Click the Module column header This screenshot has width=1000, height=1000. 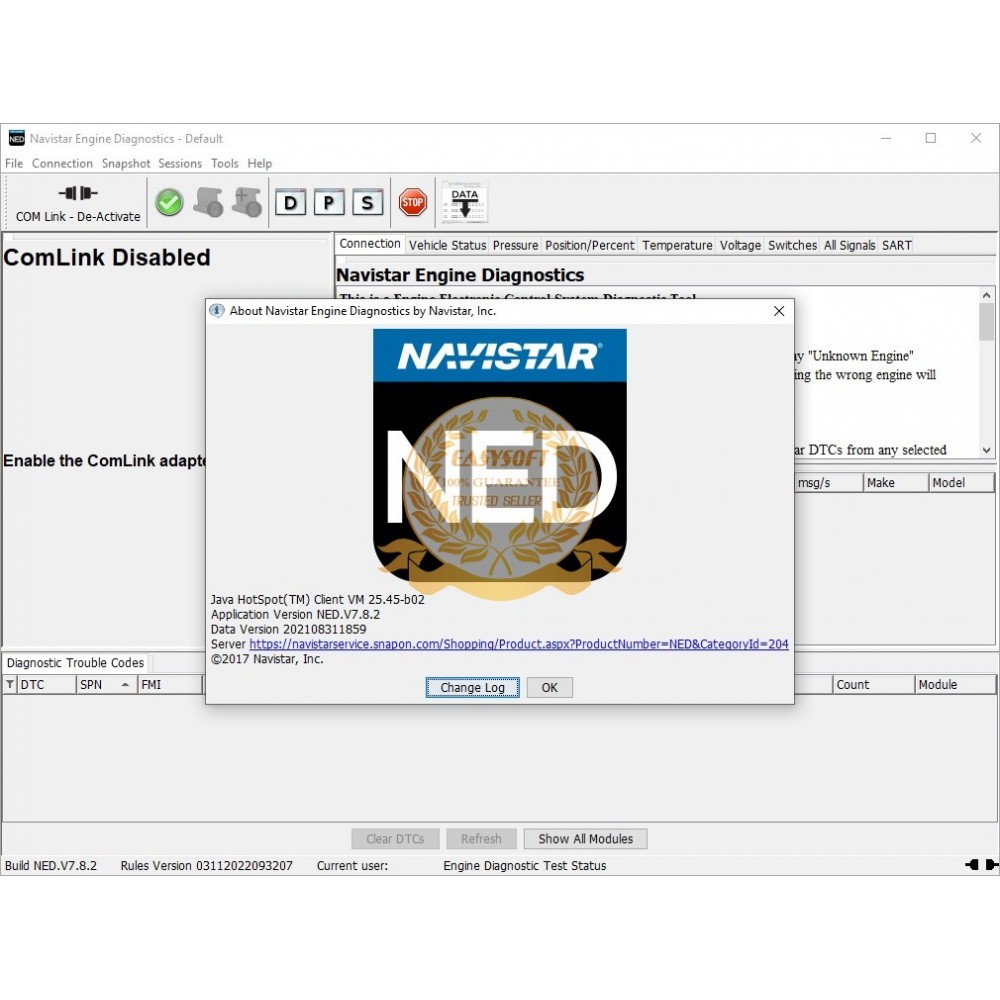click(955, 684)
